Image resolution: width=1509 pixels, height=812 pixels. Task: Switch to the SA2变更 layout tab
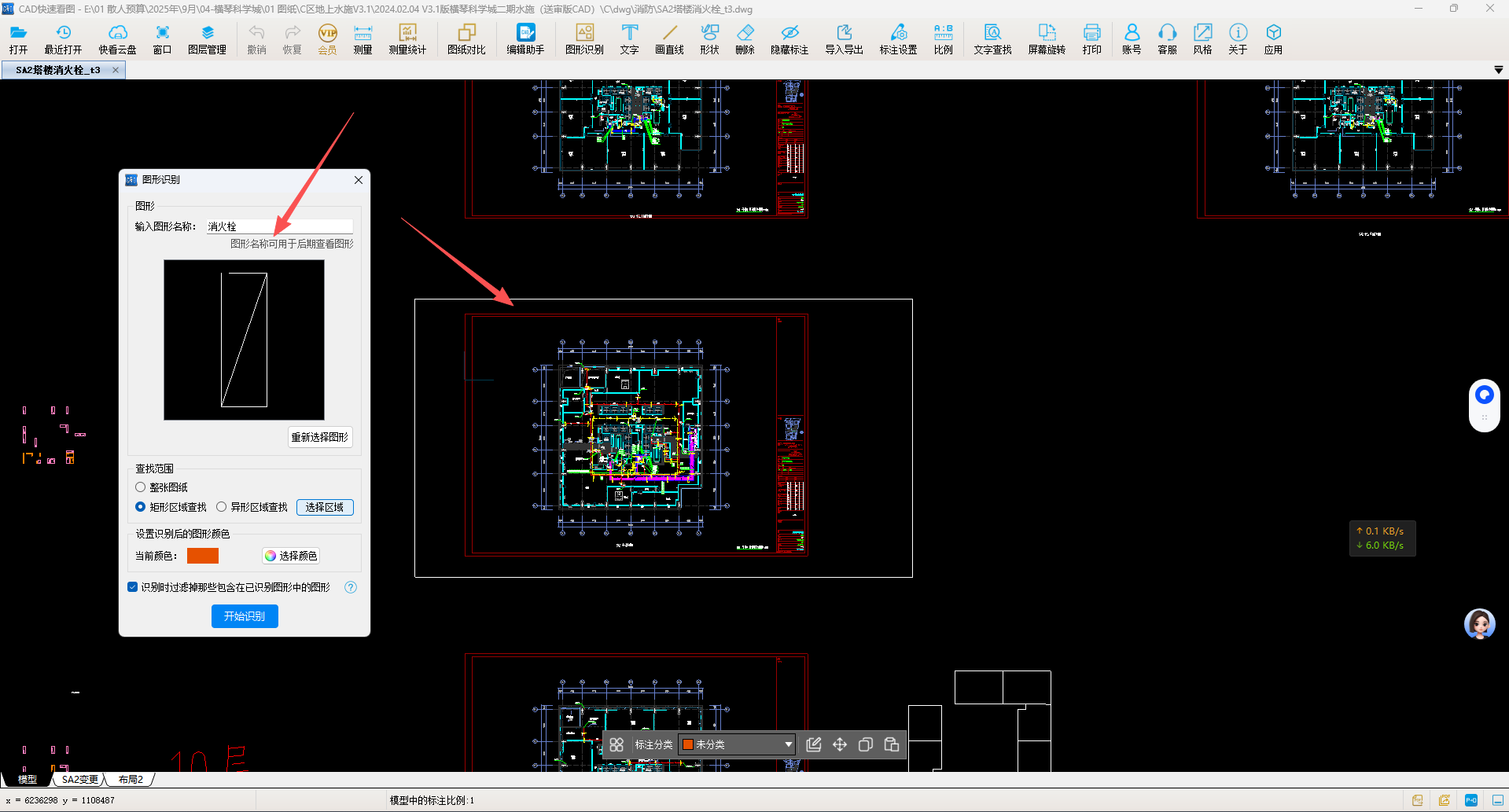80,780
